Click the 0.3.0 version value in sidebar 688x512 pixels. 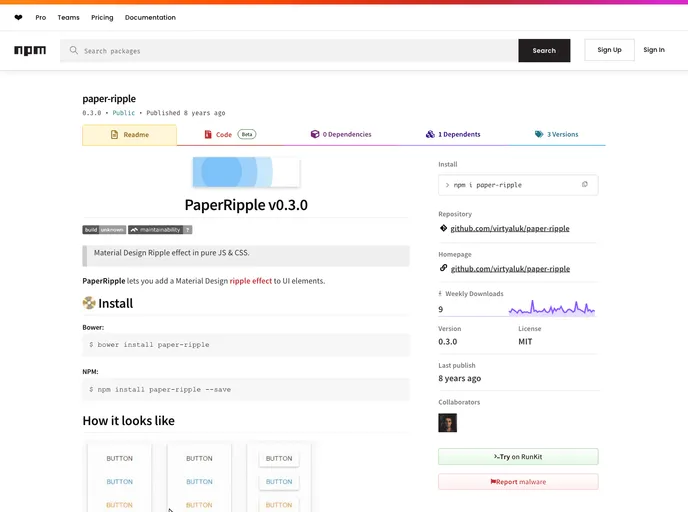click(448, 341)
